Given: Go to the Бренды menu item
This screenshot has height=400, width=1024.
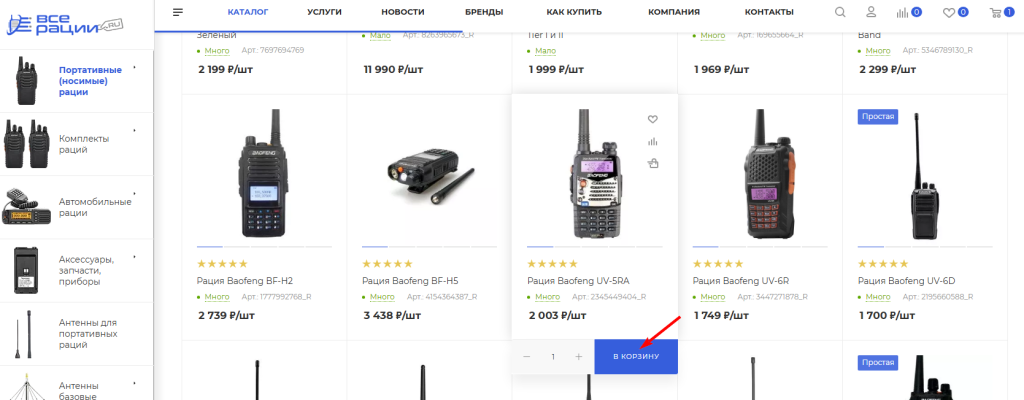Looking at the screenshot, I should [484, 12].
